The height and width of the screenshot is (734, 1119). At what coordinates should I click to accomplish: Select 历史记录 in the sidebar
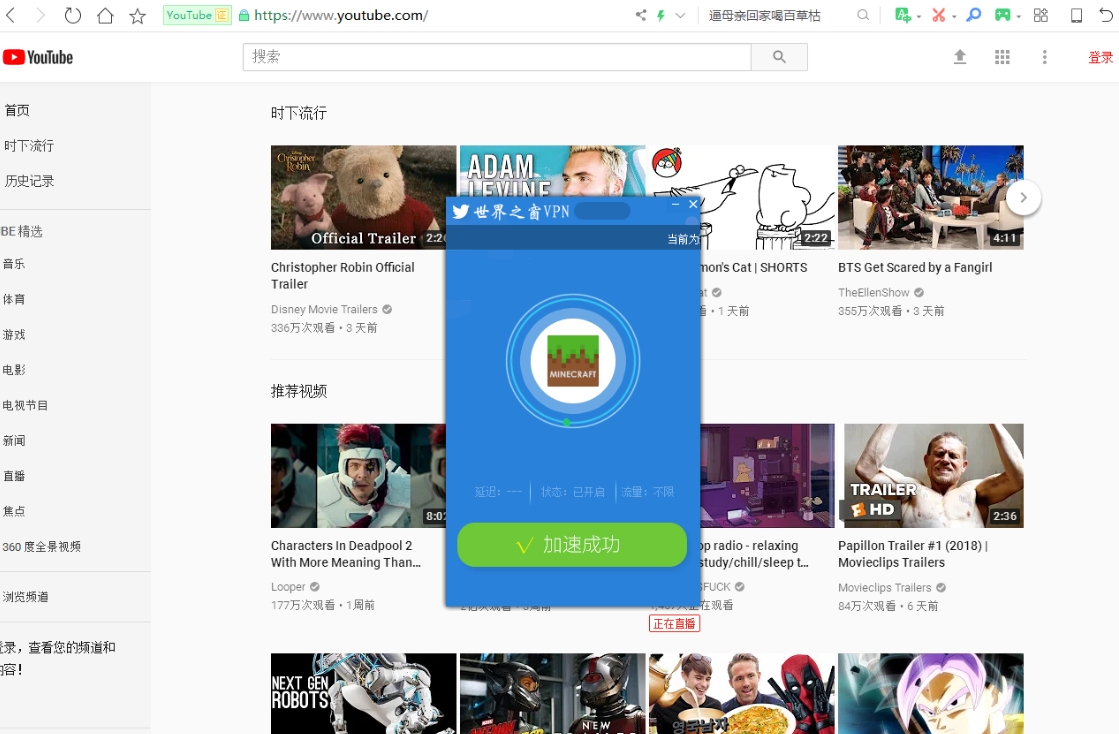(29, 181)
